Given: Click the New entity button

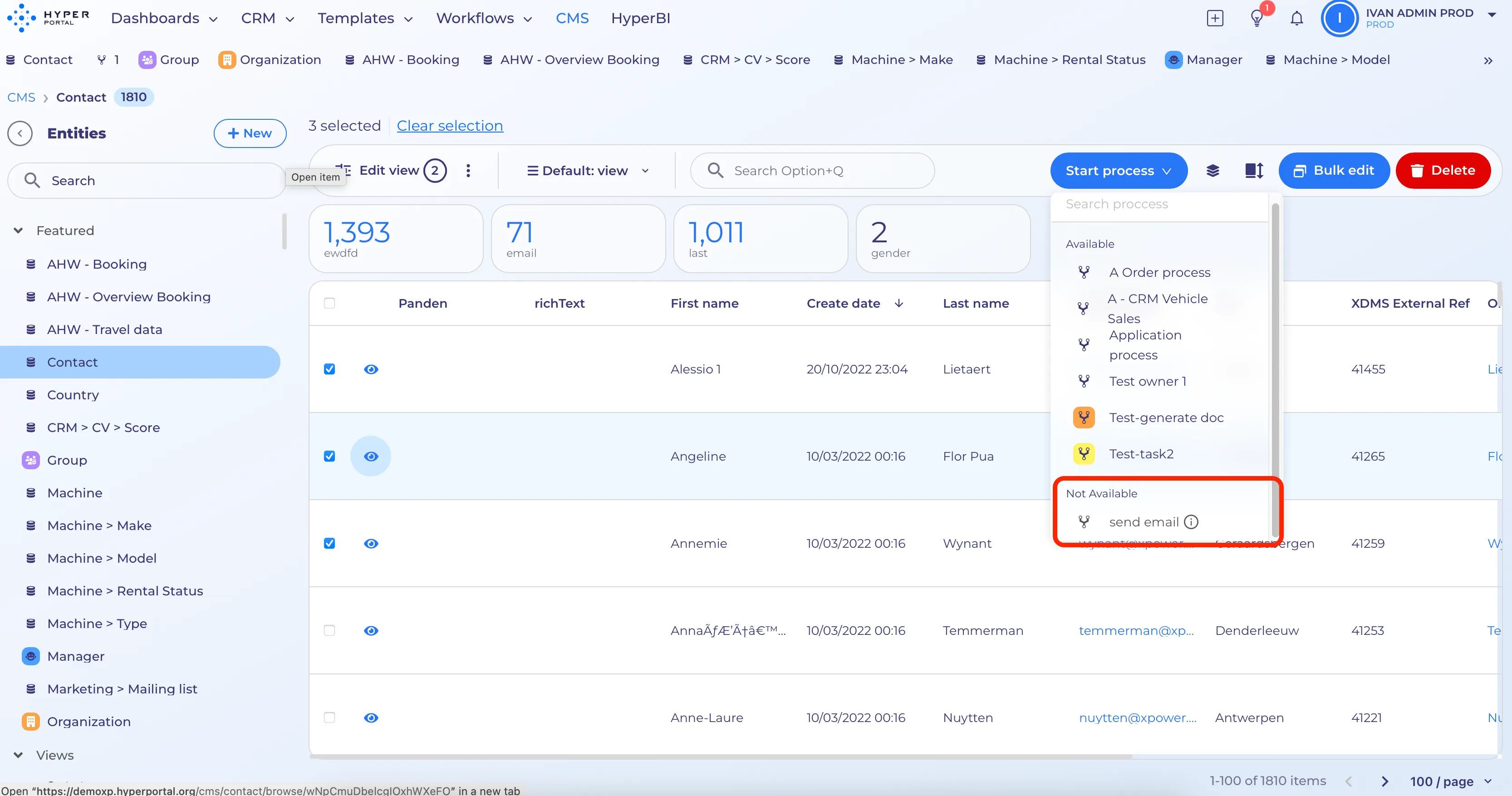Looking at the screenshot, I should point(250,133).
